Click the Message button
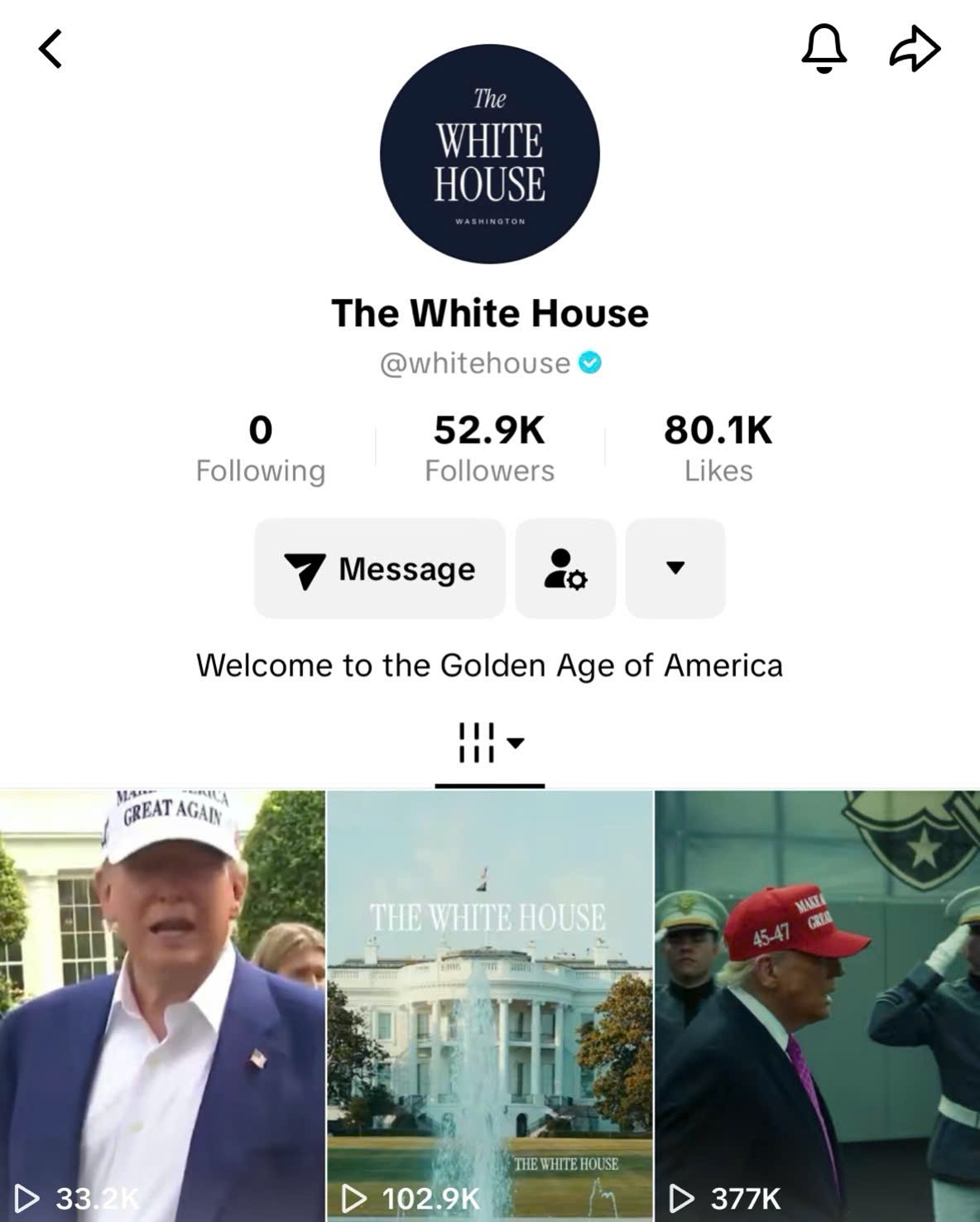Image resolution: width=980 pixels, height=1222 pixels. coord(380,569)
